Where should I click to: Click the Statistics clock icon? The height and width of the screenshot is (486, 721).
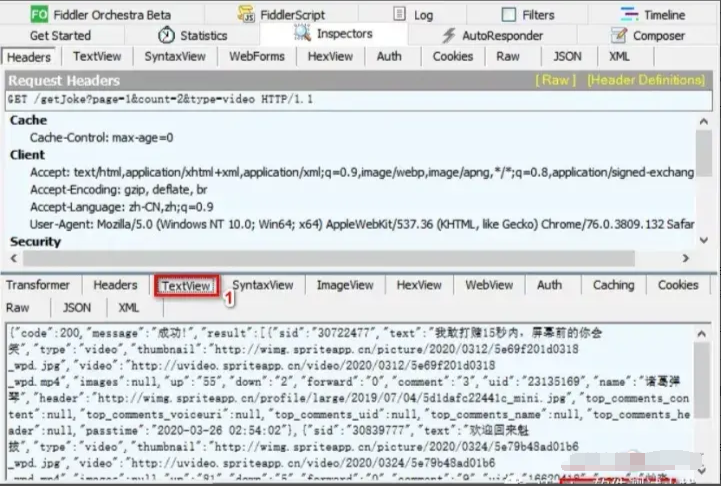tap(166, 35)
